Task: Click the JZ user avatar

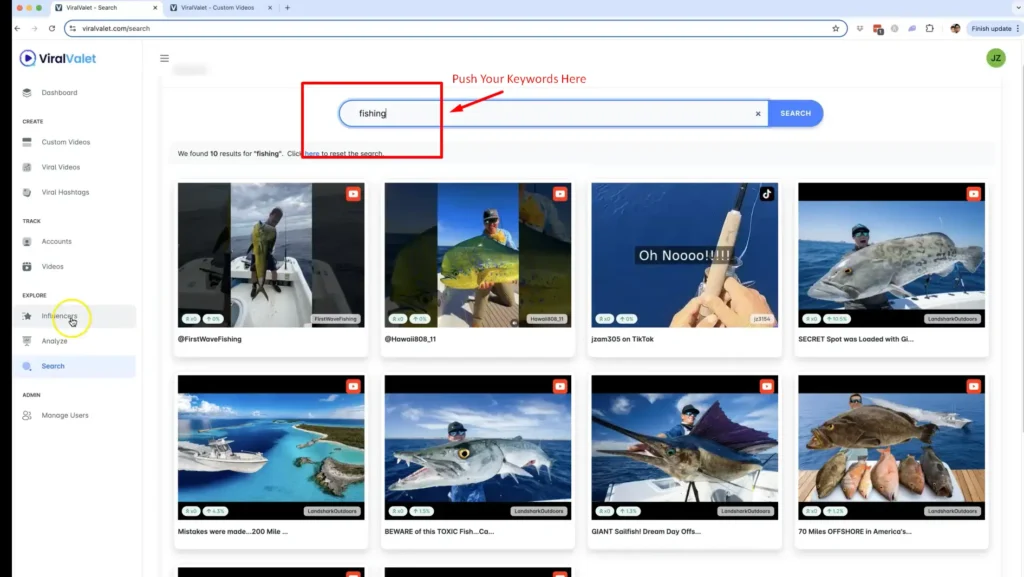Action: click(995, 58)
